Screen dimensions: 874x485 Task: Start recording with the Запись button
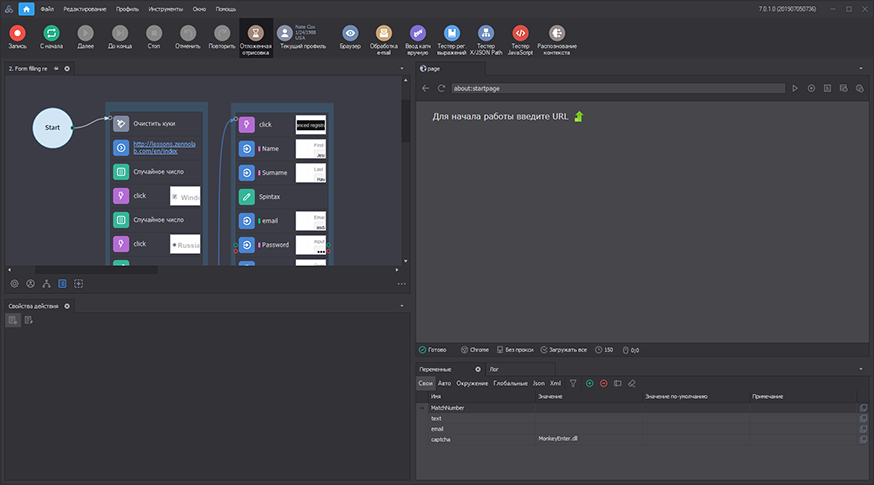(x=17, y=37)
